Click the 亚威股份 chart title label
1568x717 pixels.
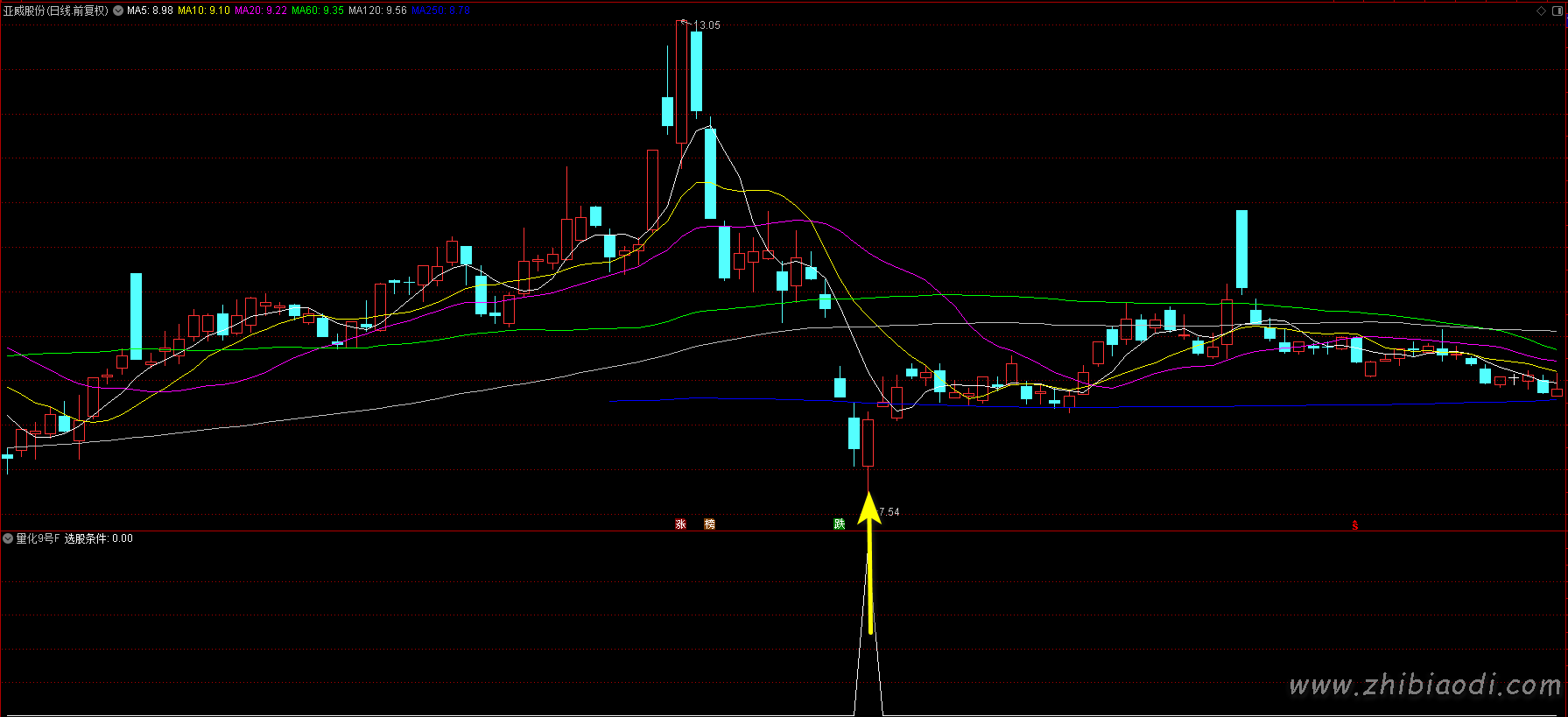coord(55,11)
